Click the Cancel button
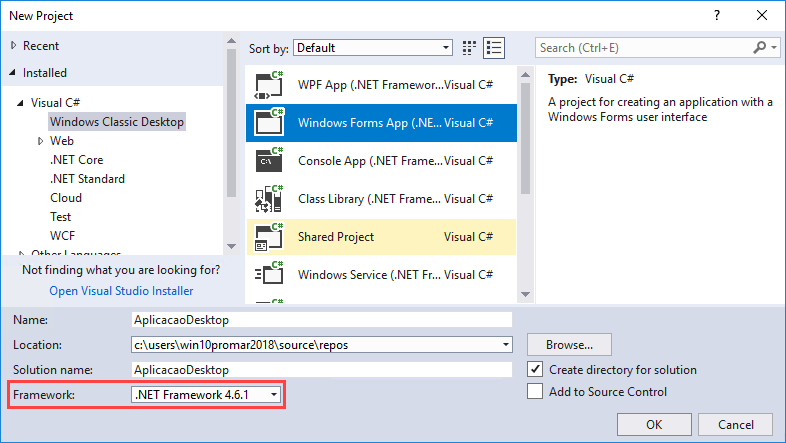Image resolution: width=786 pixels, height=443 pixels. click(x=735, y=424)
